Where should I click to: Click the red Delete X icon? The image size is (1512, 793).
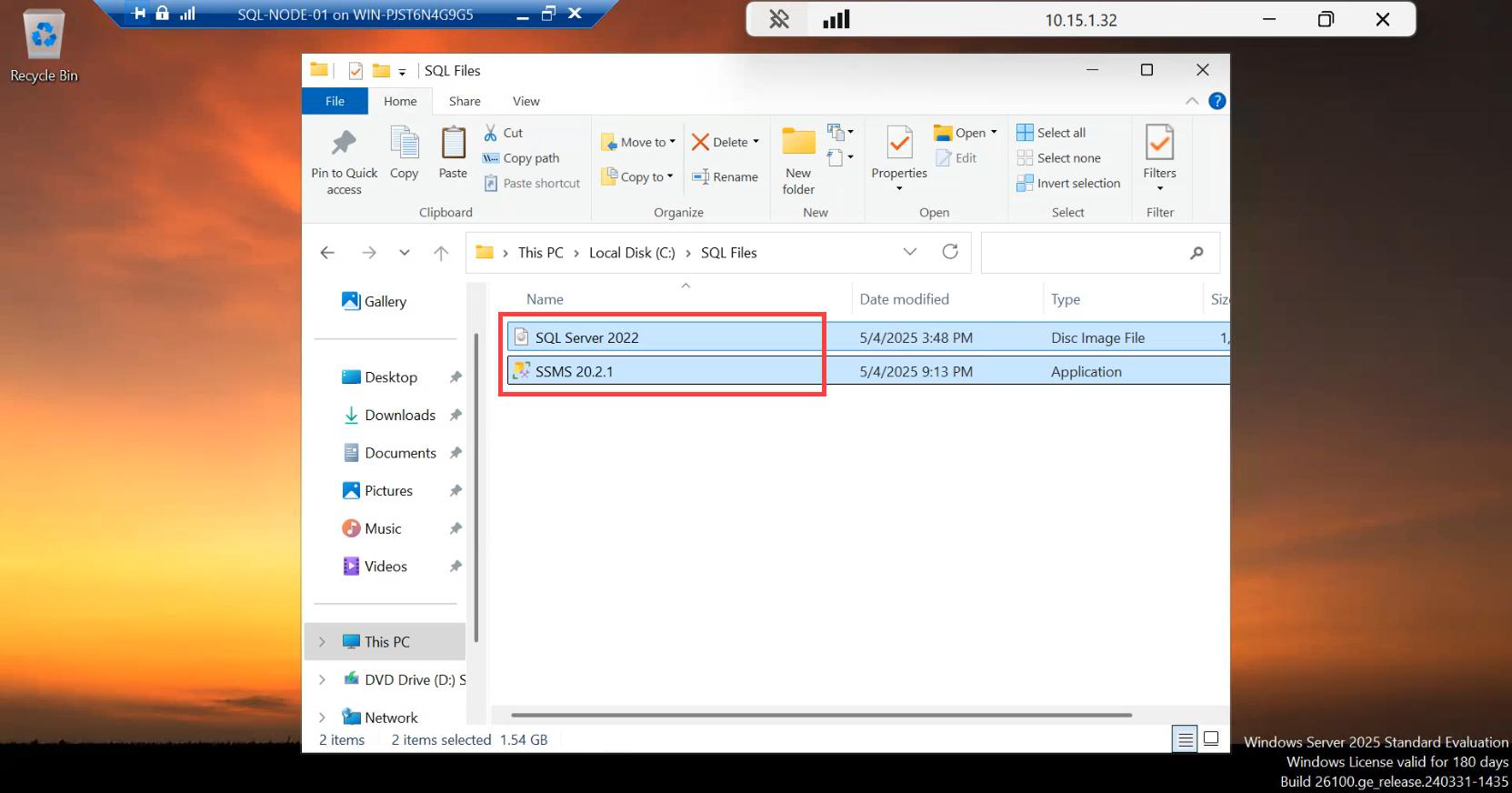tap(700, 142)
